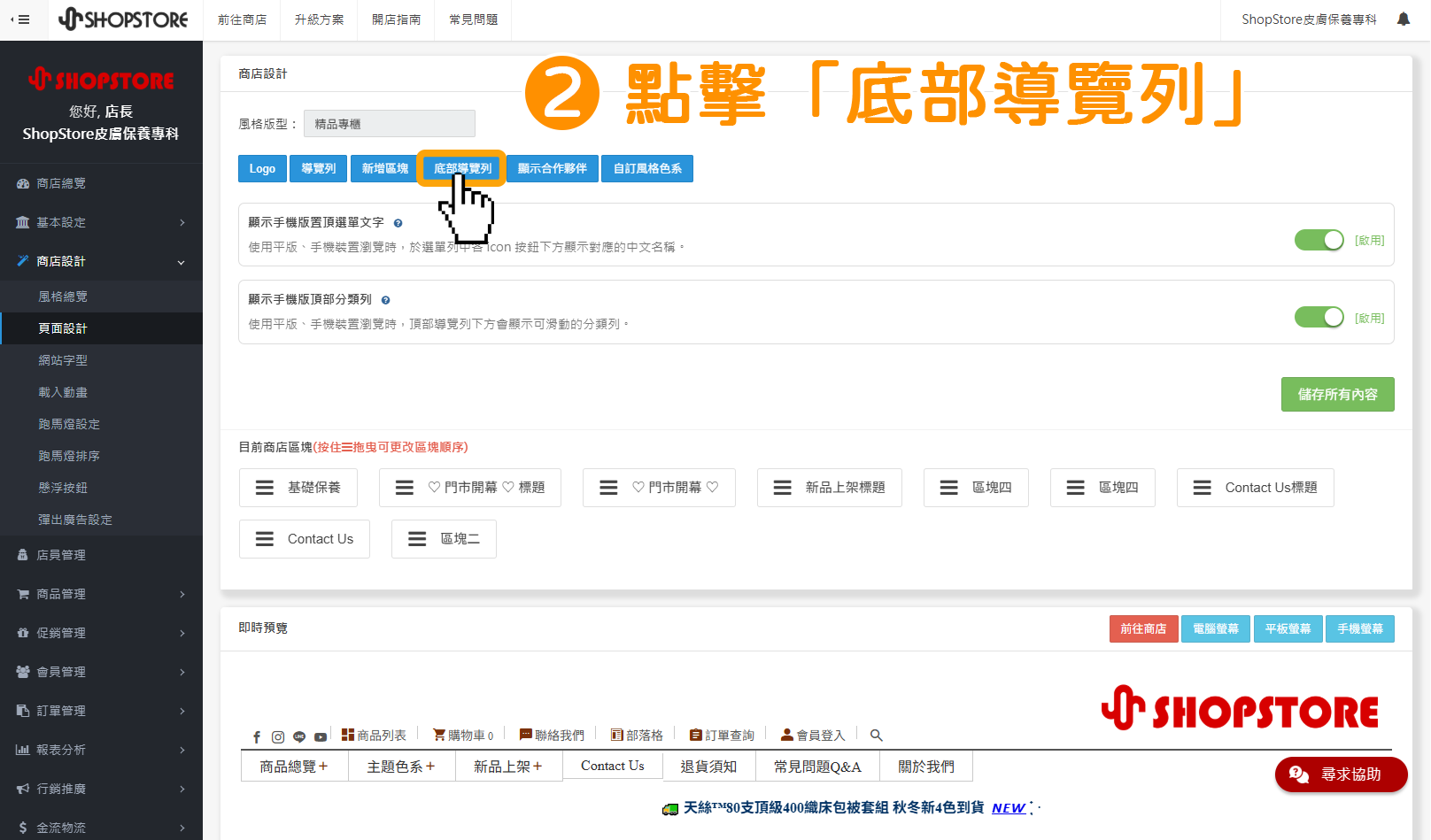
Task: Click 導覽列 button
Action: coord(318,168)
